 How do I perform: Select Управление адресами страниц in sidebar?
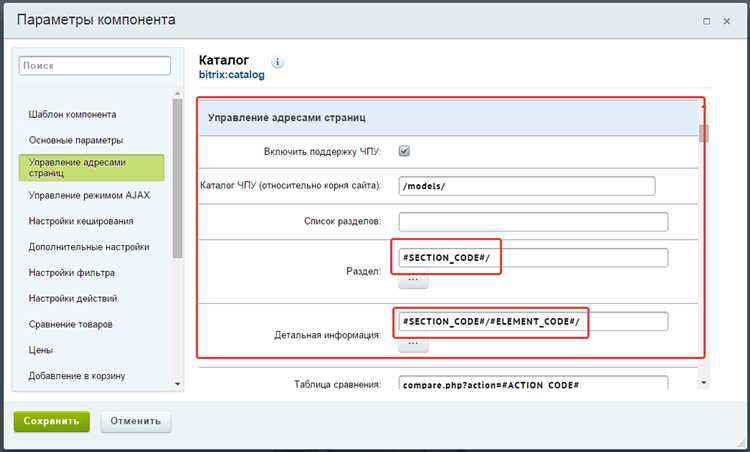click(91, 167)
